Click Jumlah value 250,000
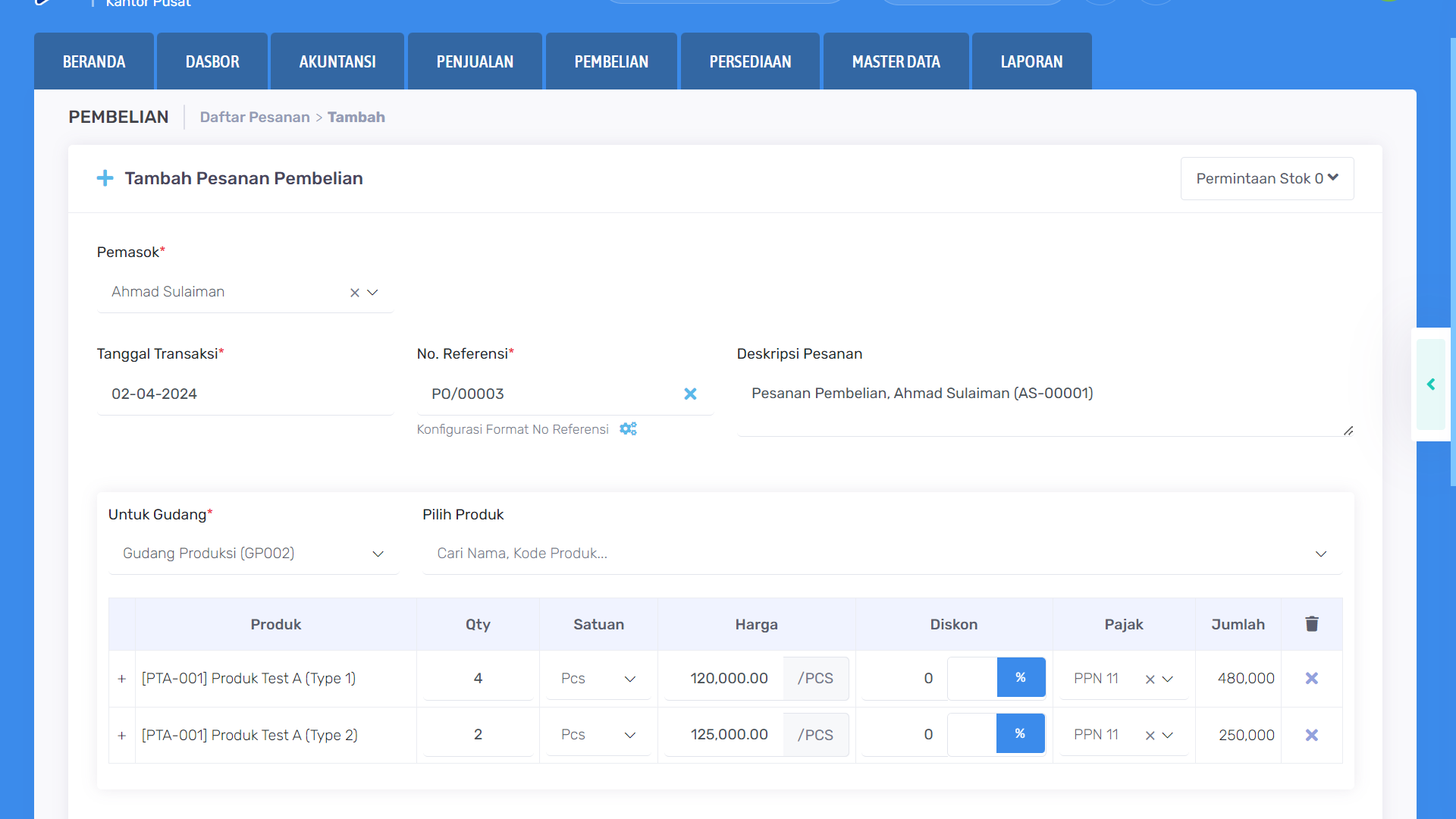Image resolution: width=1456 pixels, height=819 pixels. 1247,736
